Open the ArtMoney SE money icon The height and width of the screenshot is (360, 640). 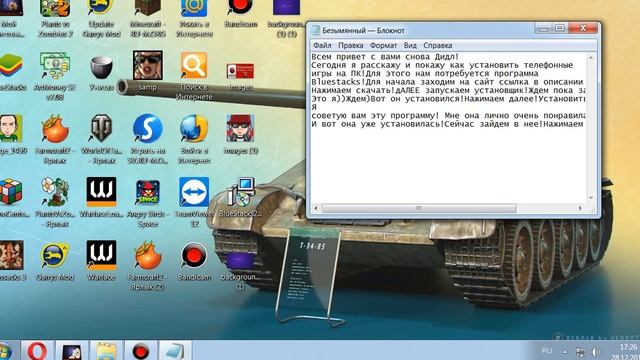pos(55,65)
